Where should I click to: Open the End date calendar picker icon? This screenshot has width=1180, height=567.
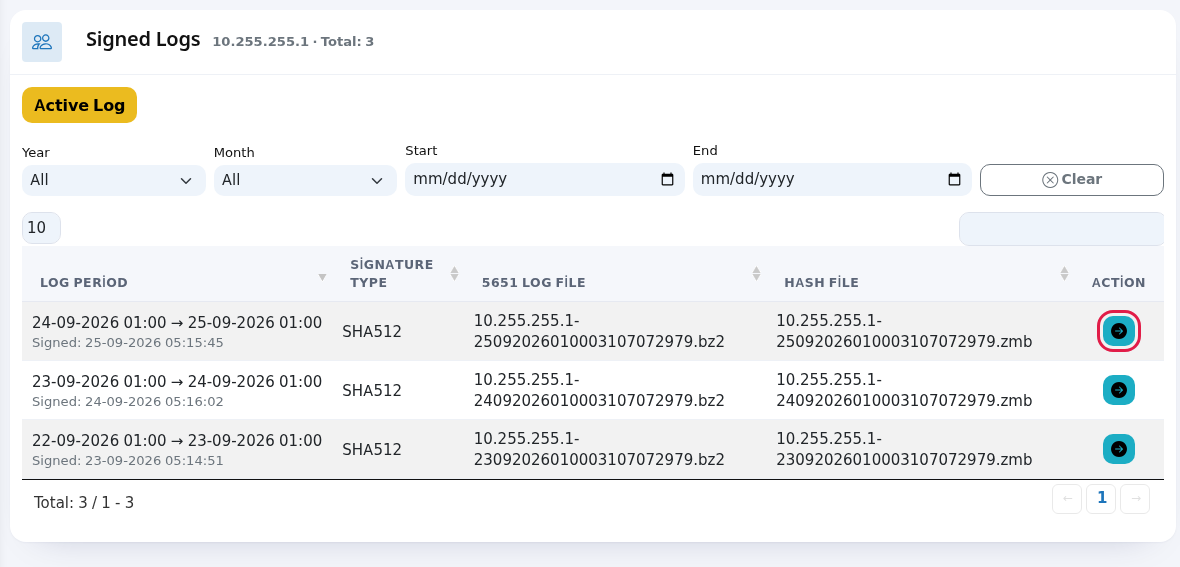(x=954, y=179)
